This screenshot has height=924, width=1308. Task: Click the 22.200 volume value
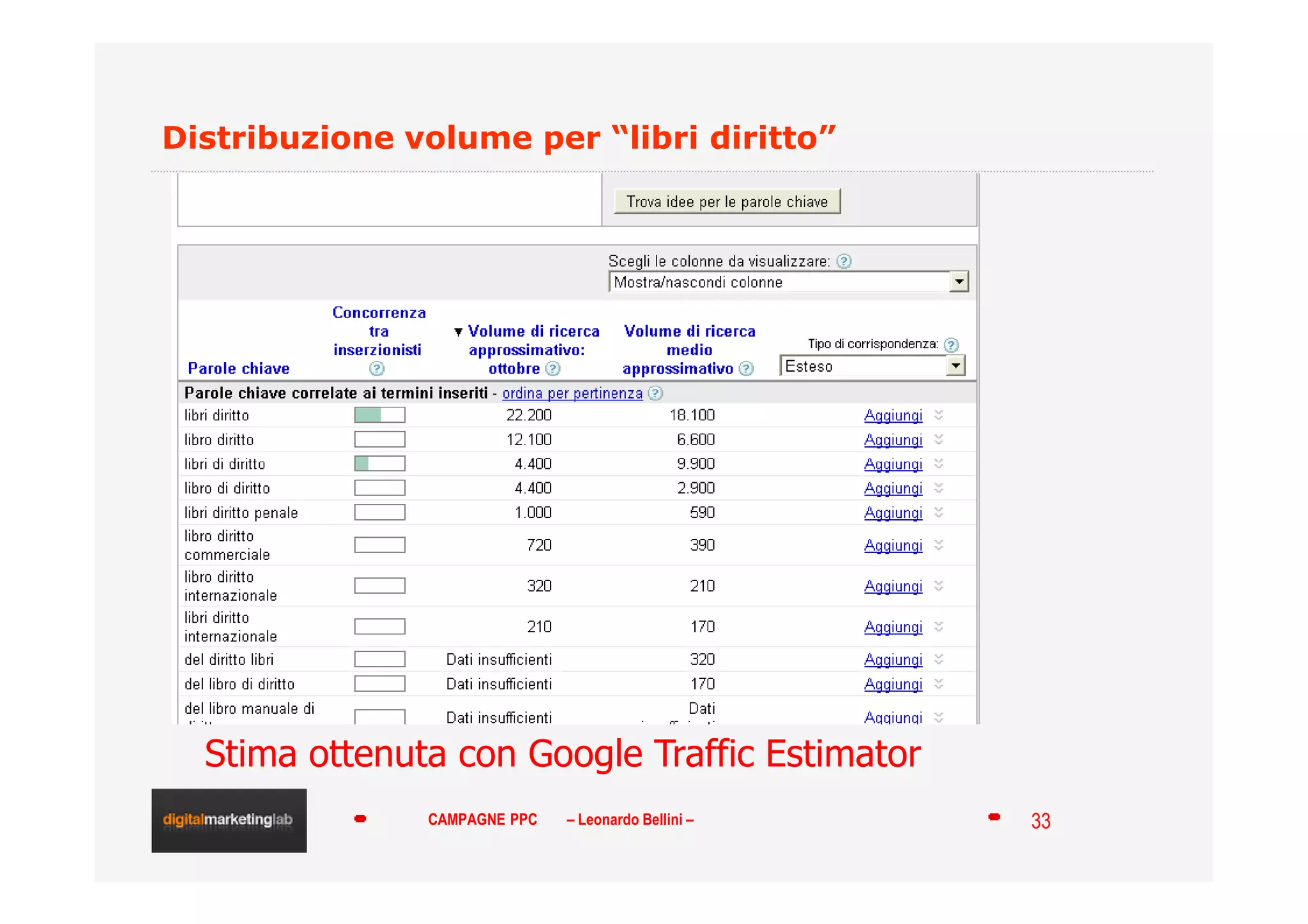[529, 415]
